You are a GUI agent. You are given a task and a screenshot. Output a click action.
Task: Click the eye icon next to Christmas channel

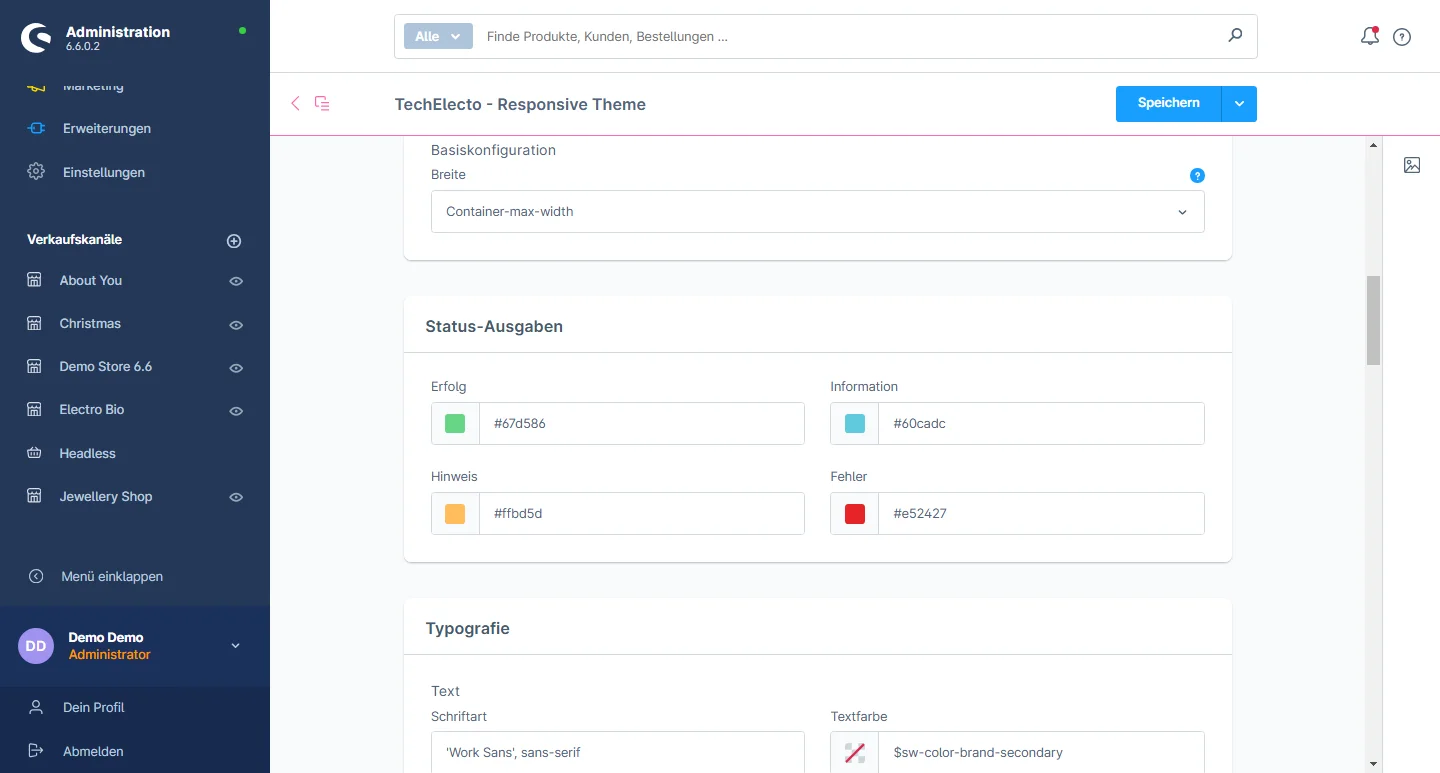point(236,325)
